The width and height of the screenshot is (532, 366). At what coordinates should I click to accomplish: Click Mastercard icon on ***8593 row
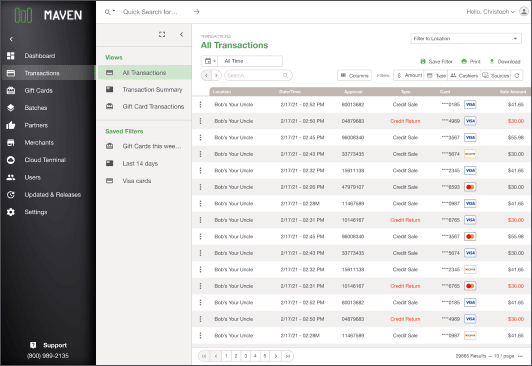(x=470, y=187)
